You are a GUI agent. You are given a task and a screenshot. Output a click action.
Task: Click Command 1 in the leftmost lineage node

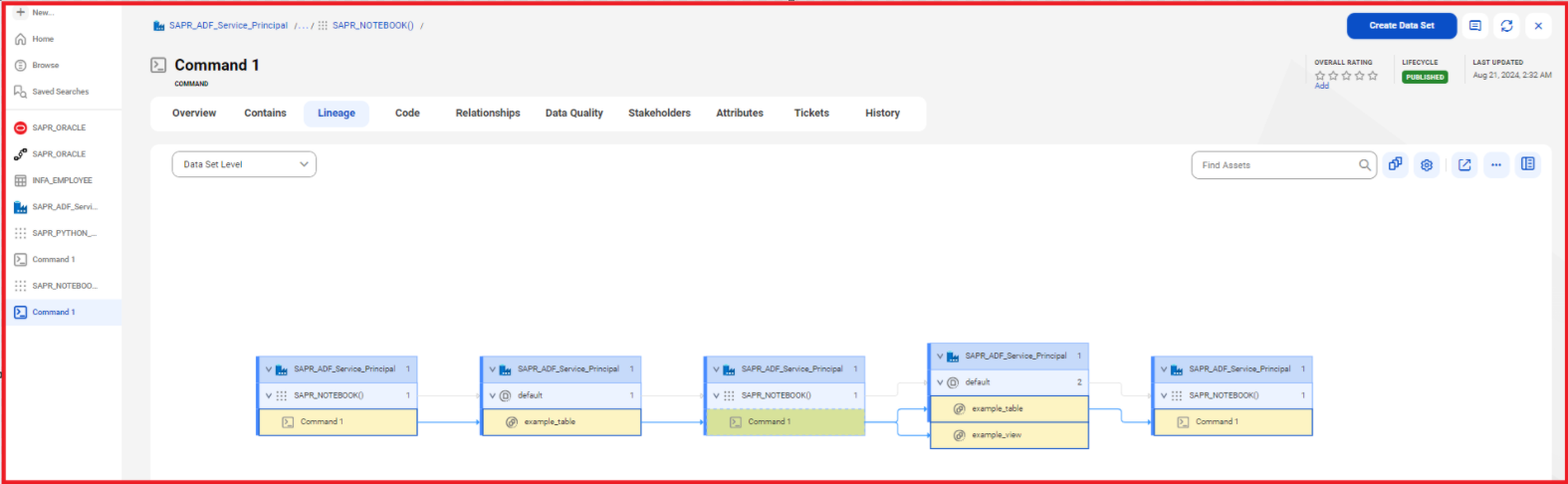[337, 422]
